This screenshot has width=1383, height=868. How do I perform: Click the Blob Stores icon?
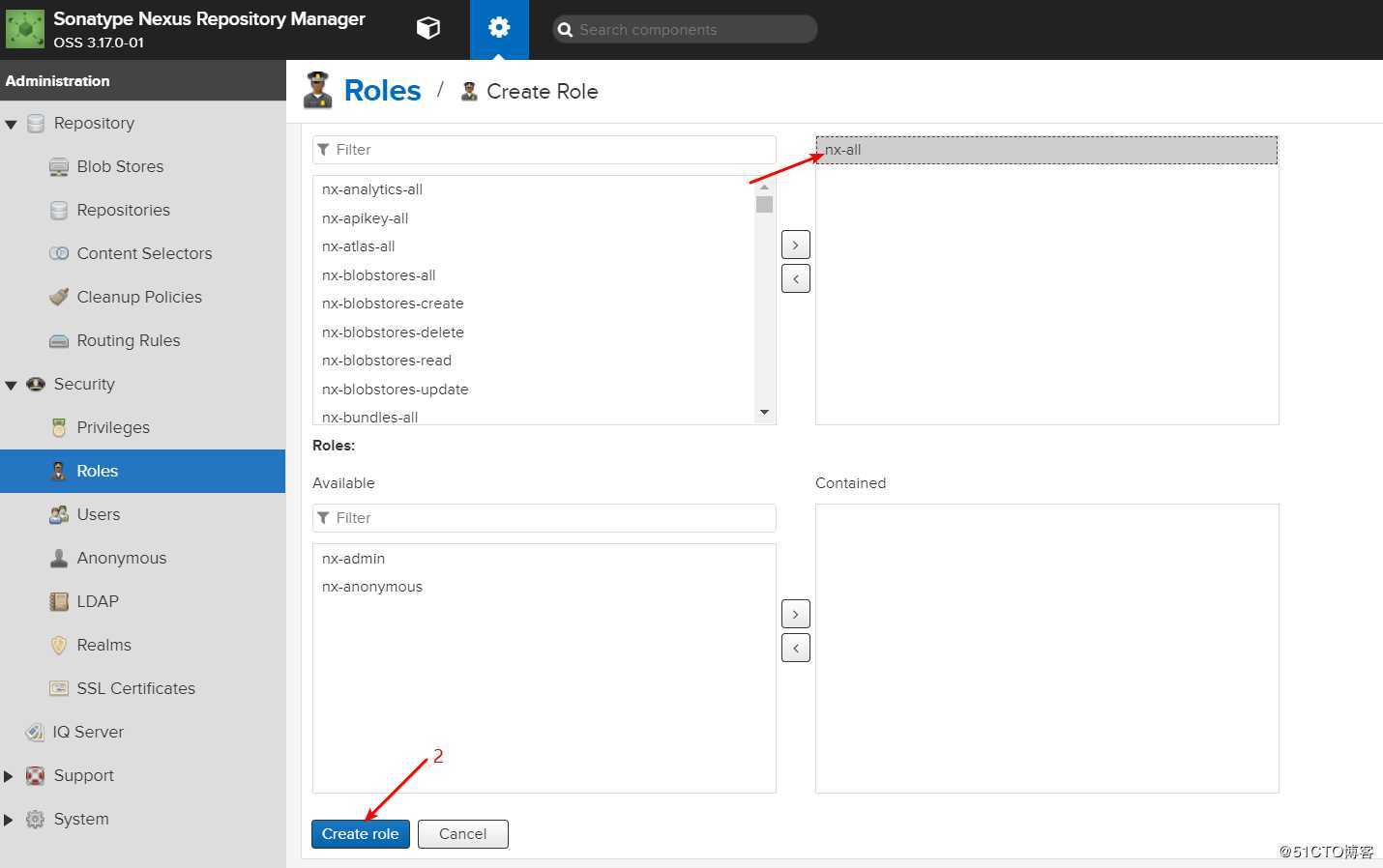click(59, 166)
